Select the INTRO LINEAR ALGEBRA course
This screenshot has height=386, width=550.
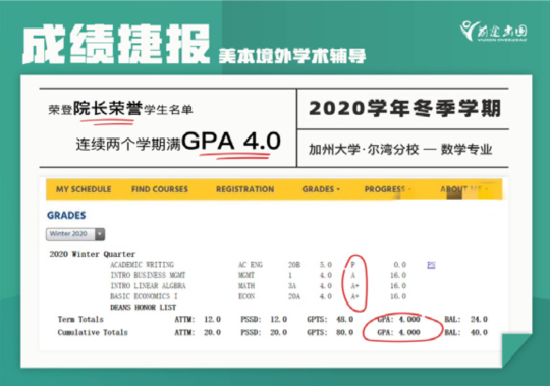148,286
